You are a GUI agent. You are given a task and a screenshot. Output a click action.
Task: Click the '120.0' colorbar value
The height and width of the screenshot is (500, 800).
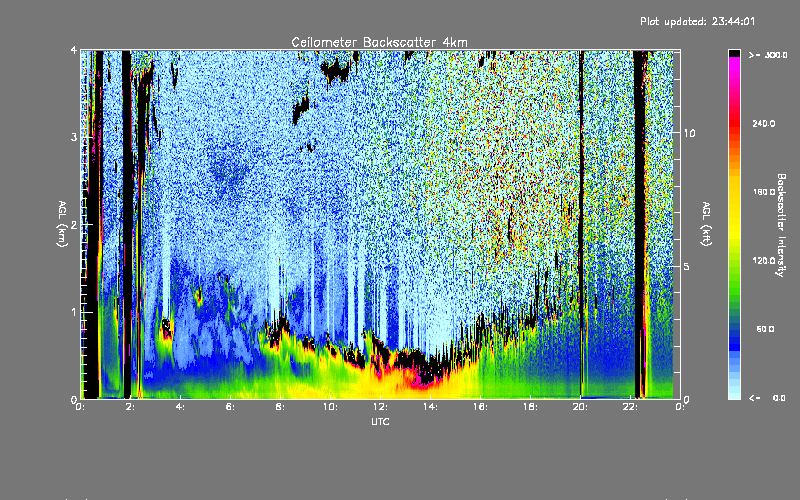[x=763, y=261]
